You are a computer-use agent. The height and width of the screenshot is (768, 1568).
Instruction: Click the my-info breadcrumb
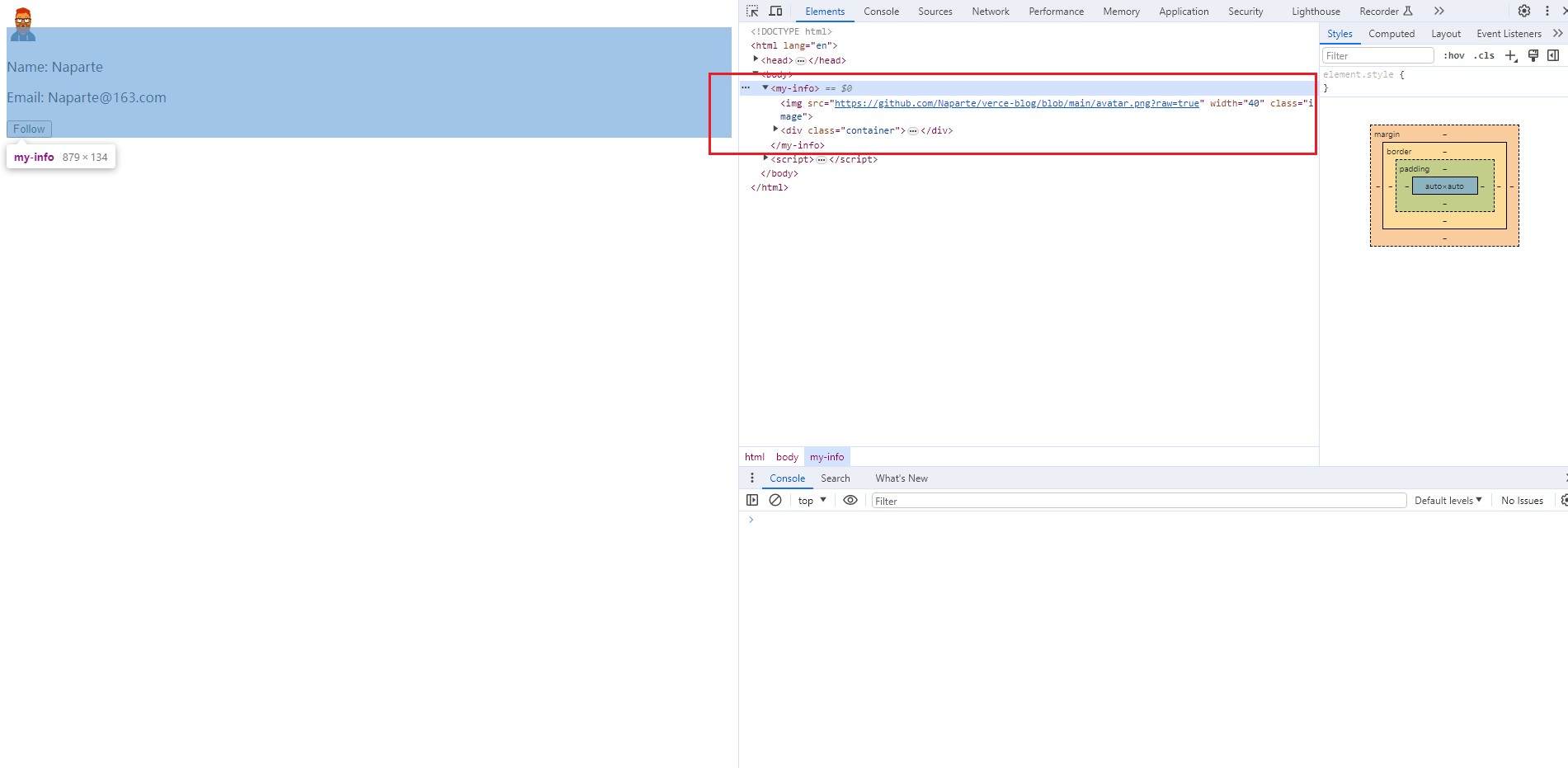pyautogui.click(x=826, y=457)
